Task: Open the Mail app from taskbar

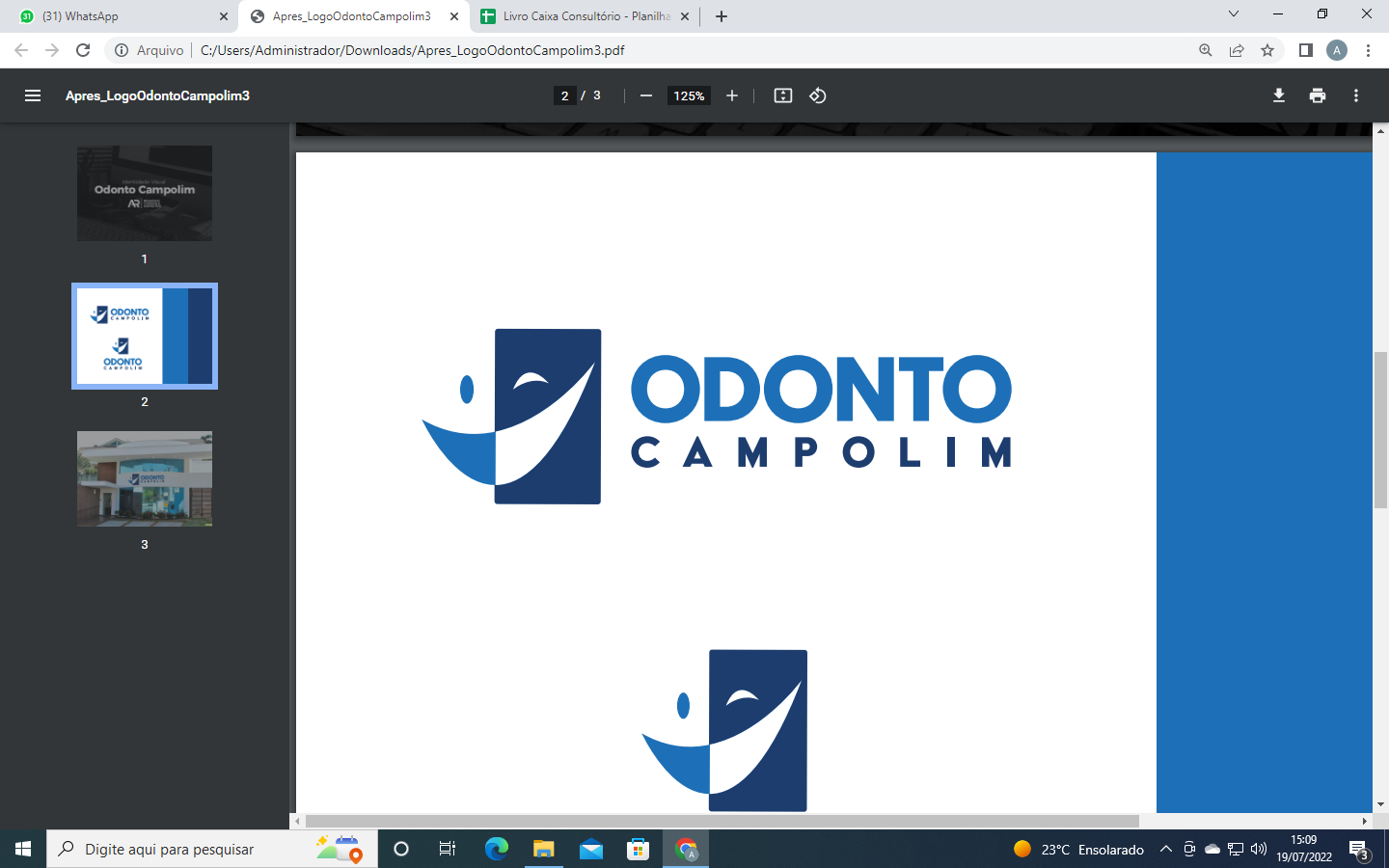Action: click(591, 849)
